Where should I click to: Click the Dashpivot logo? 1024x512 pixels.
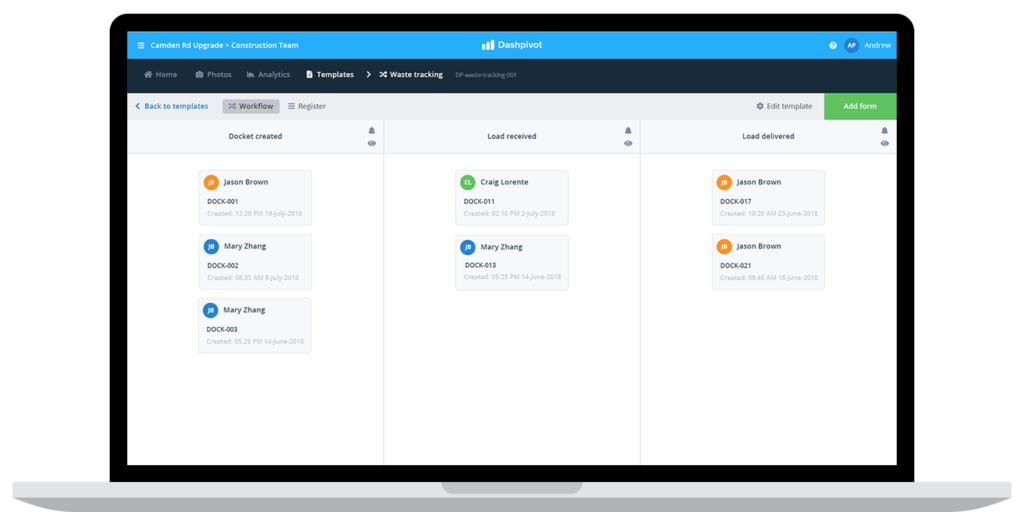(511, 45)
